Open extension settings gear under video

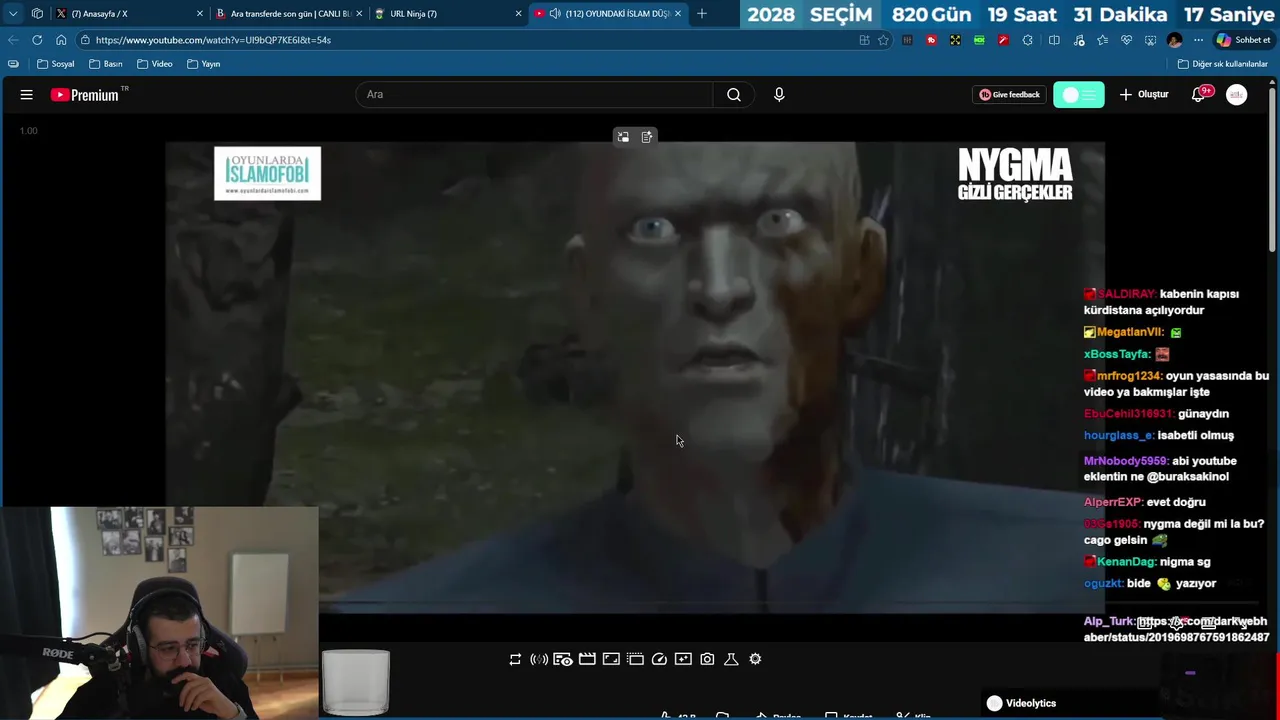[x=755, y=659]
